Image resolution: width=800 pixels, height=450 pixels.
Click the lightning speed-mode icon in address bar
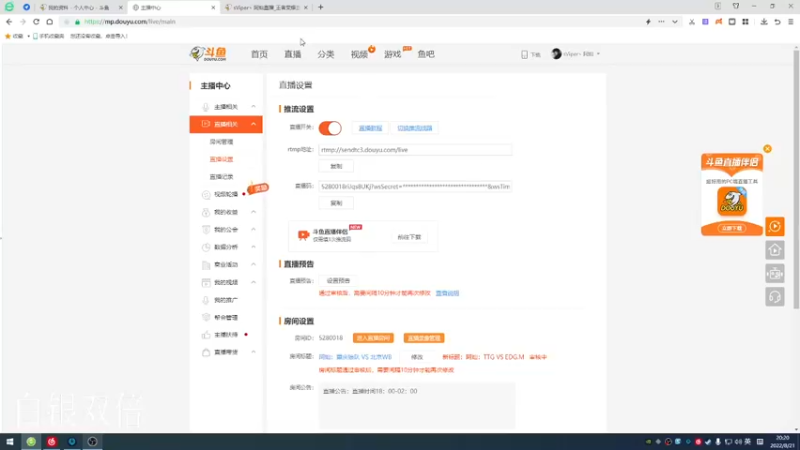[648, 22]
